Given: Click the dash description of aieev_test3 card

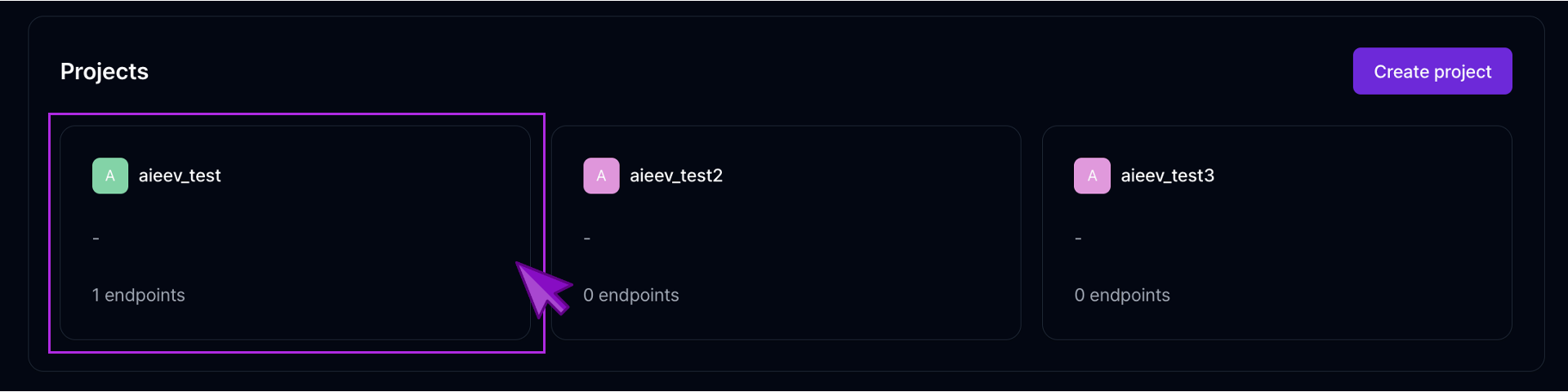Looking at the screenshot, I should click(1078, 238).
